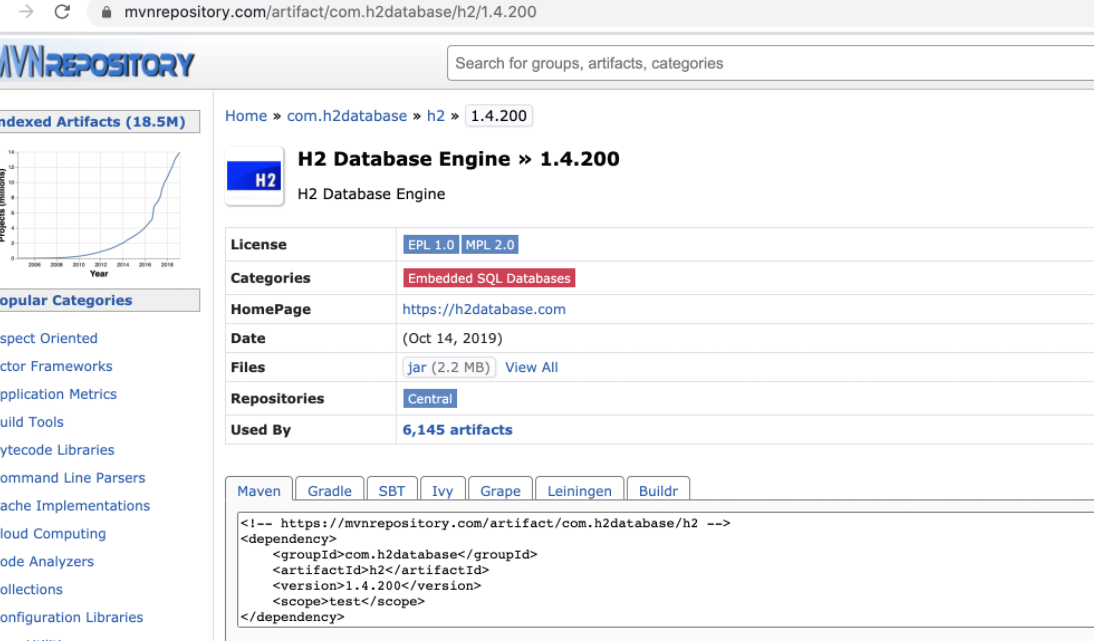1094x641 pixels.
Task: Switch to the Ivy tab
Action: (442, 490)
